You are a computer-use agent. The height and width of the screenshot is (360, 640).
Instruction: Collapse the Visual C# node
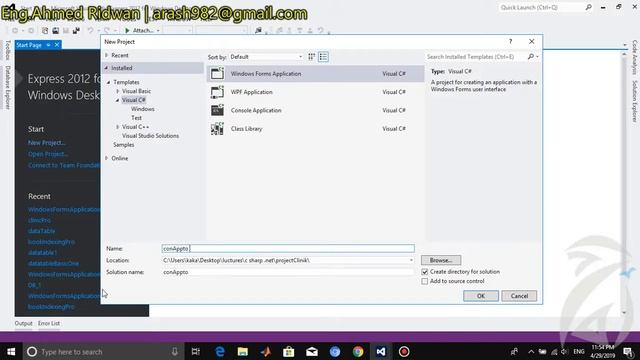[118, 100]
